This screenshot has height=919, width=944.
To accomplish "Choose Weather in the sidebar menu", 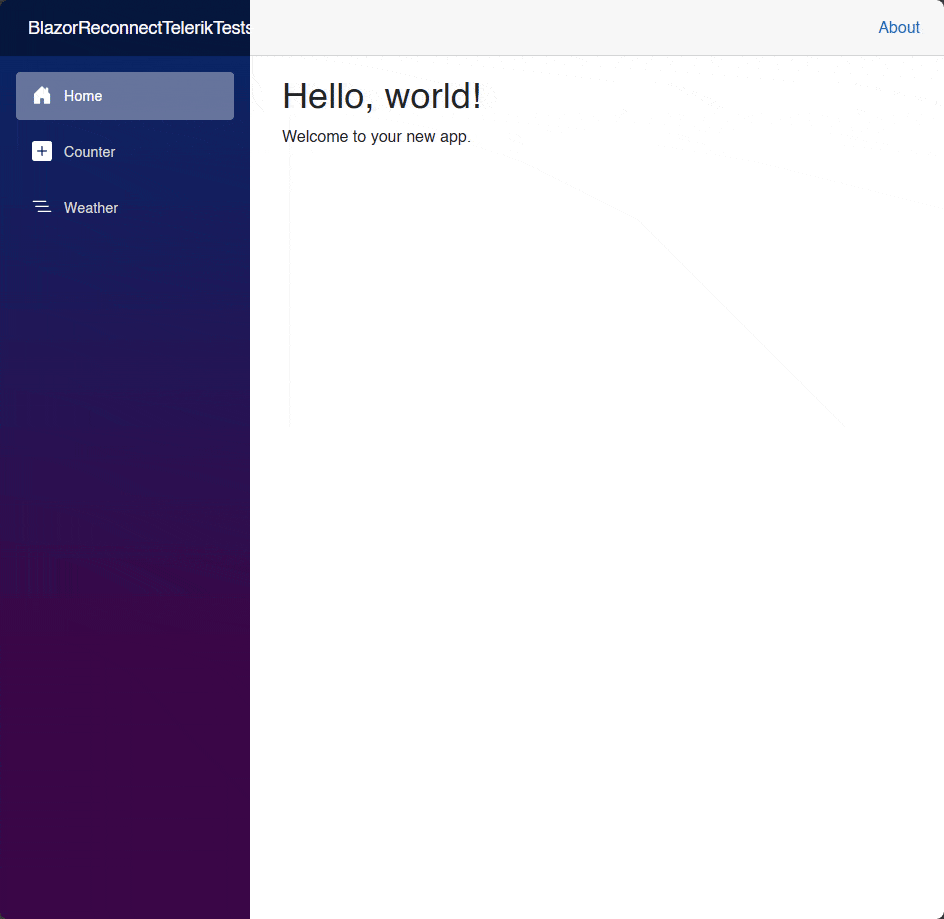I will (90, 207).
